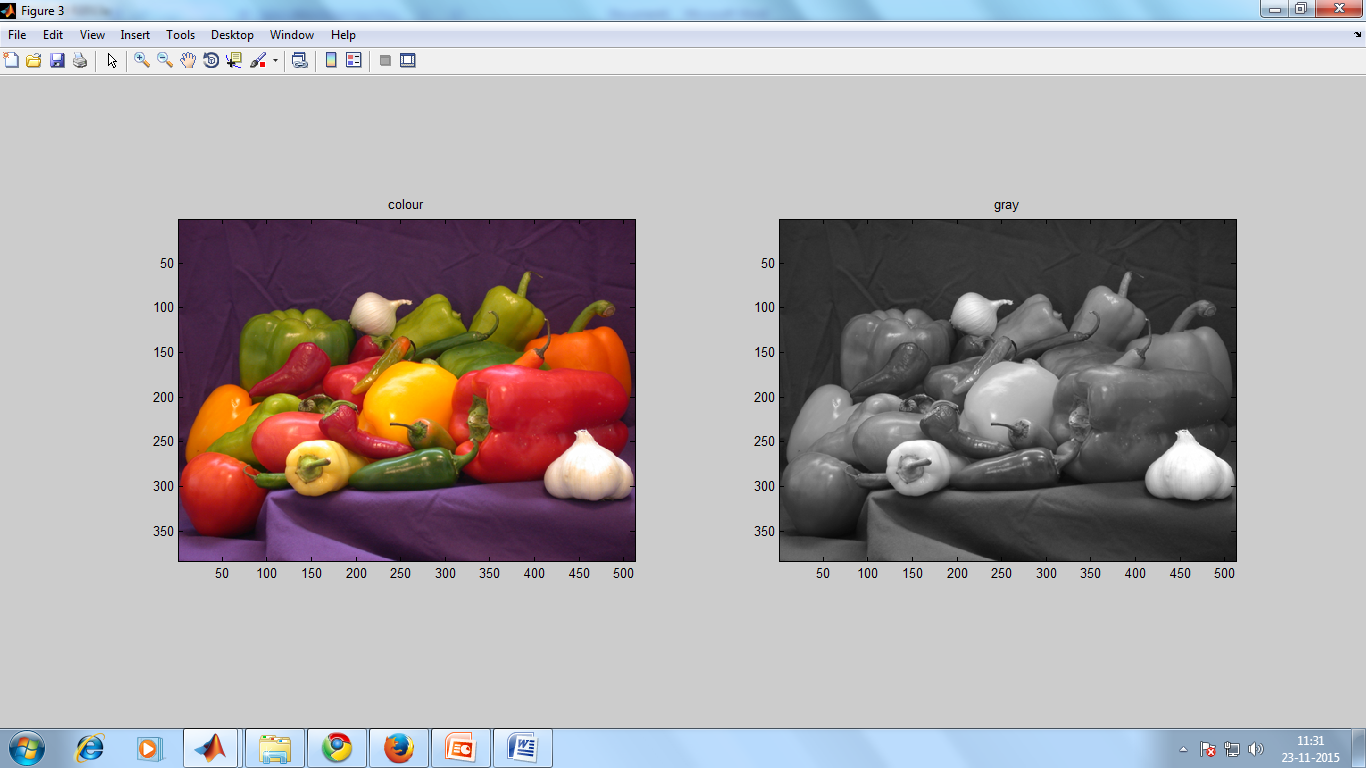
Task: Enable the Rotate 3D tool
Action: click(211, 60)
